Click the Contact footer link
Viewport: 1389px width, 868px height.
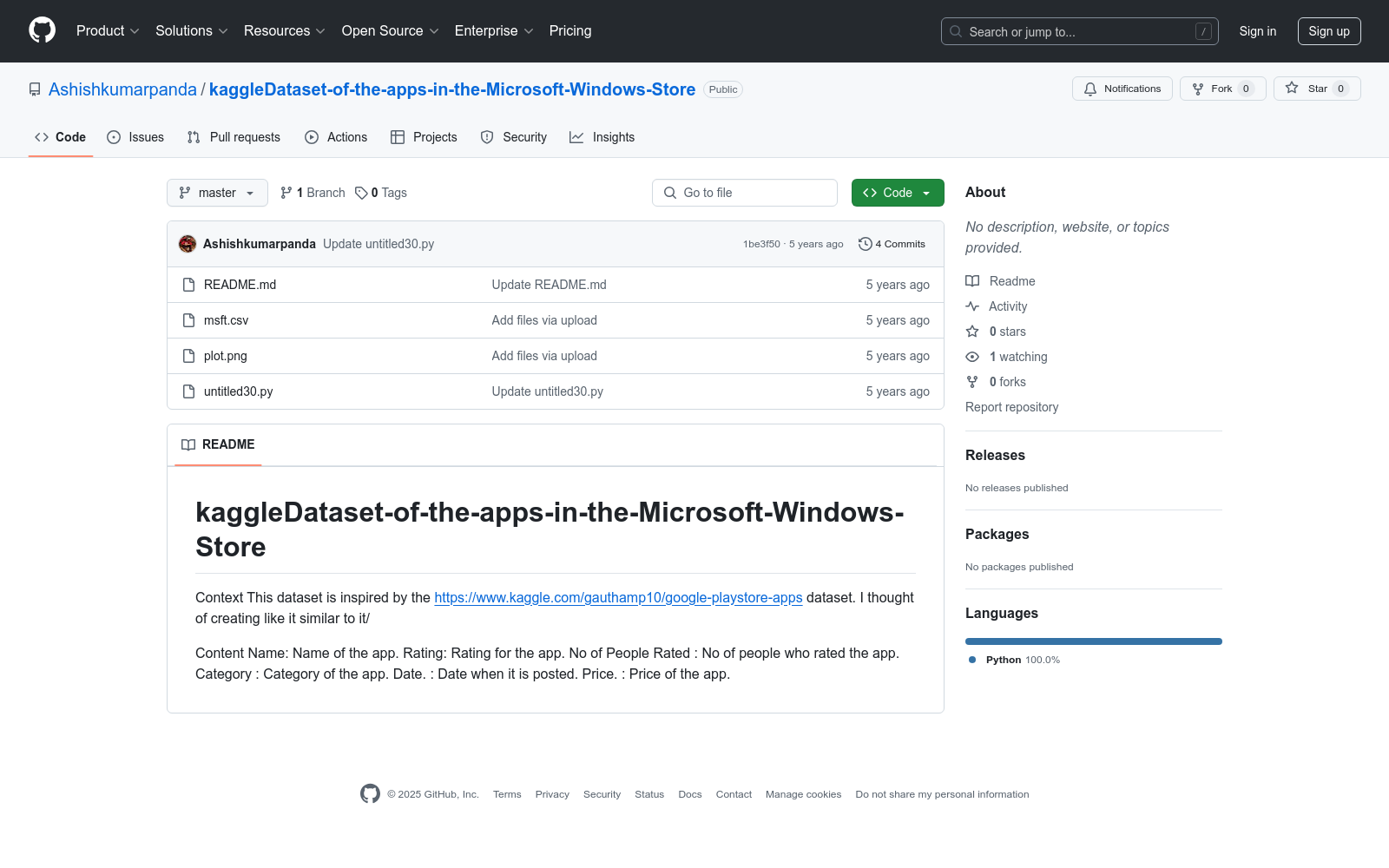(734, 794)
